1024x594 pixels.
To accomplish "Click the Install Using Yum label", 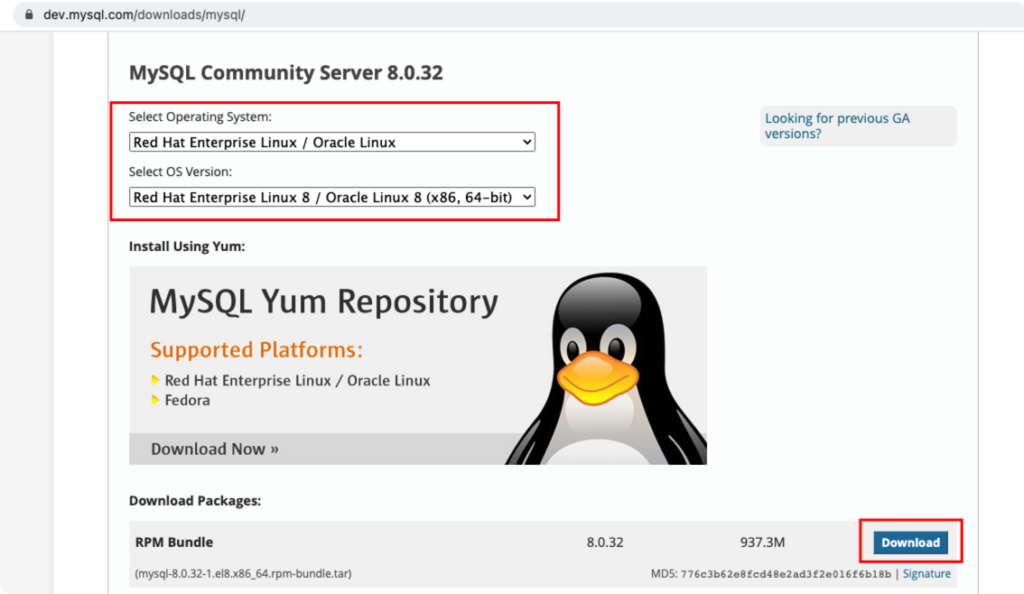I will coord(187,247).
